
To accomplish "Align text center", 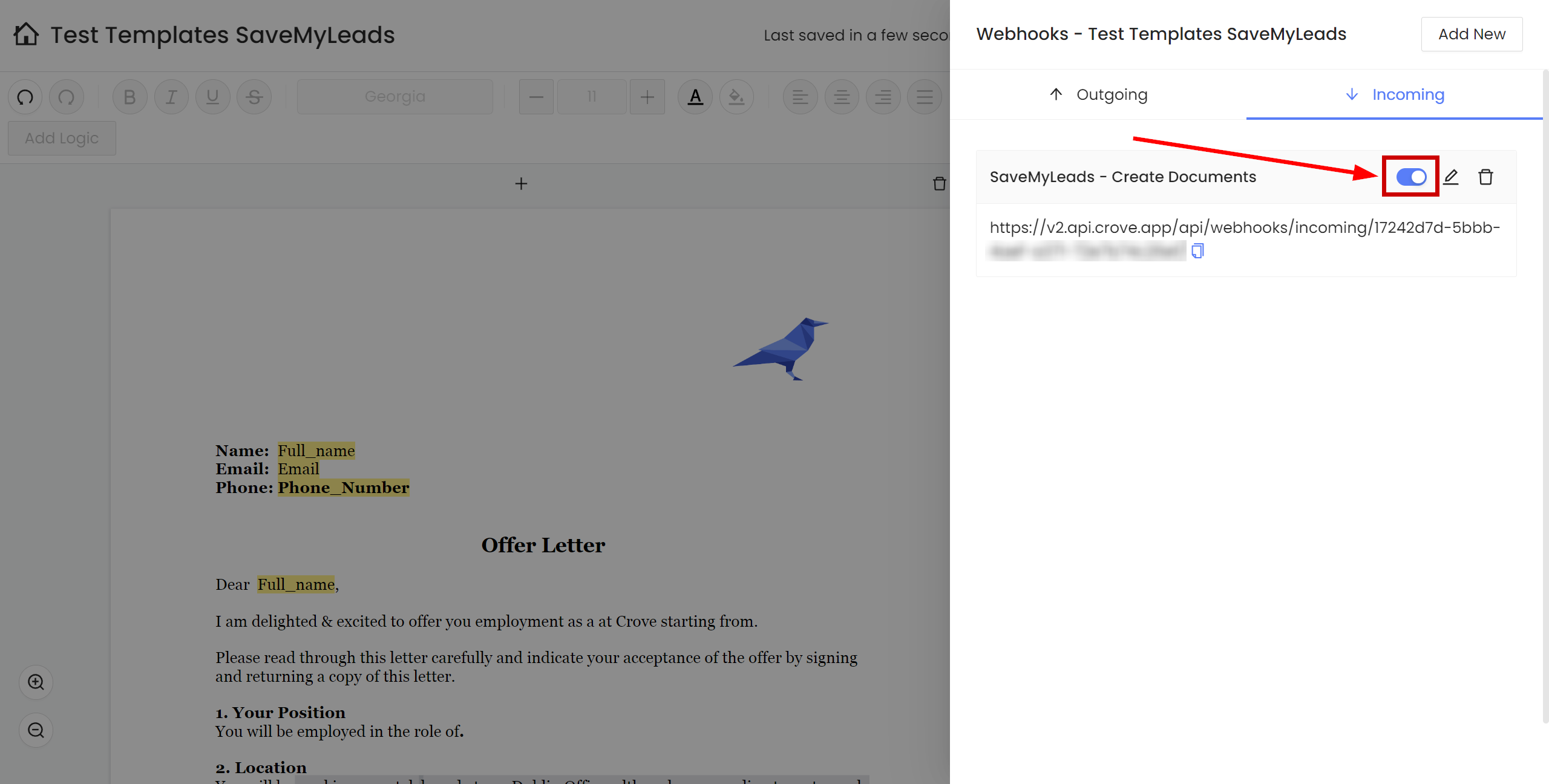I will click(842, 97).
